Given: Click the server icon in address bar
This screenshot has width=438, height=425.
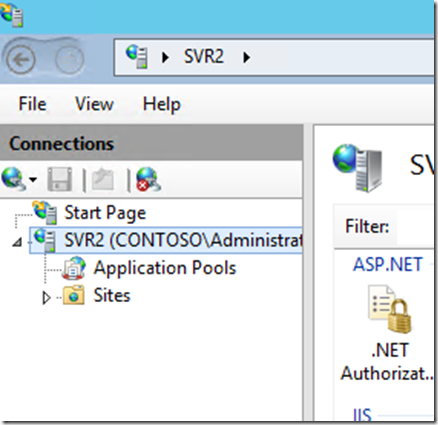Looking at the screenshot, I should click(x=137, y=57).
